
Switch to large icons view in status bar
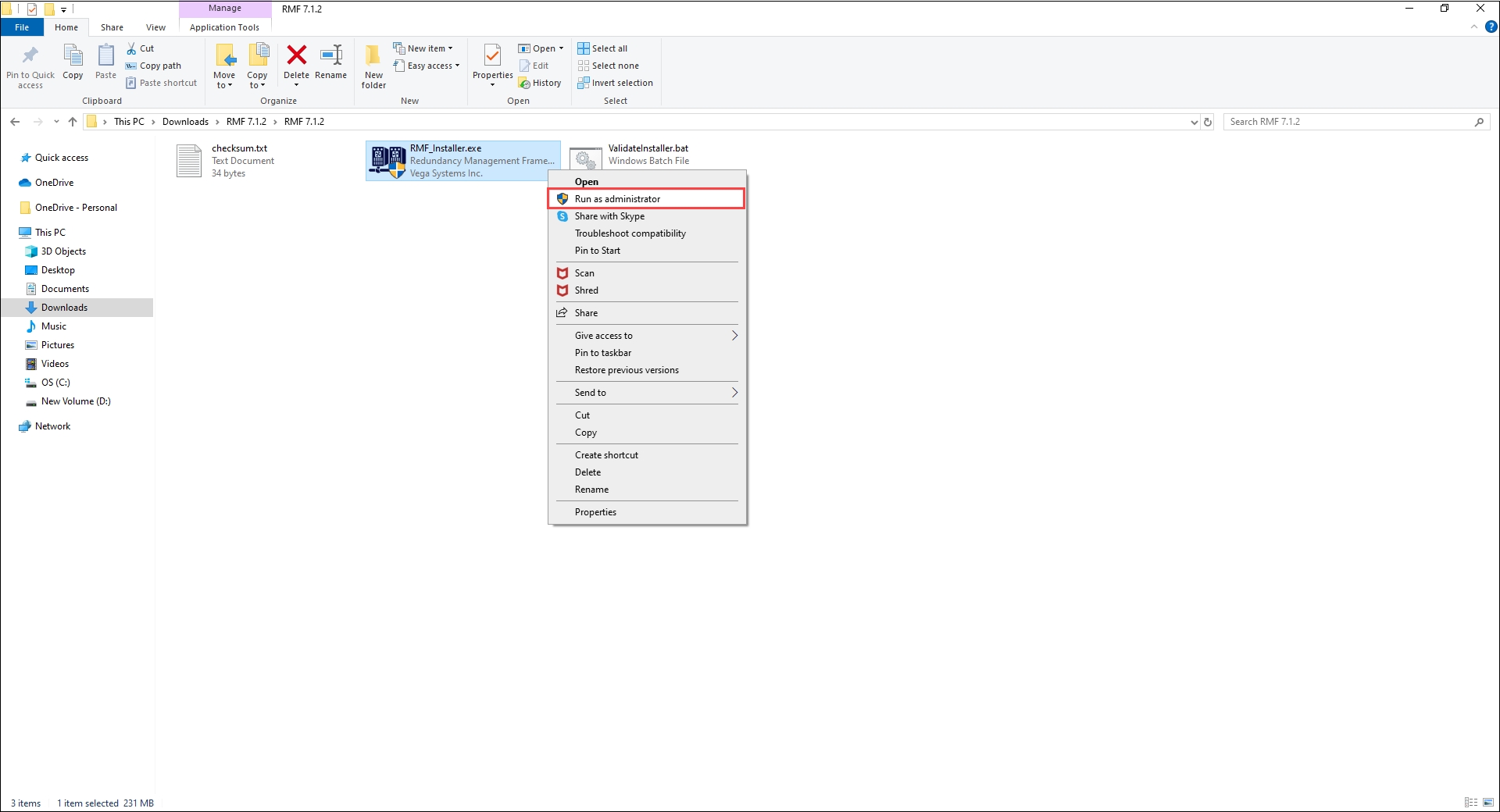1488,803
